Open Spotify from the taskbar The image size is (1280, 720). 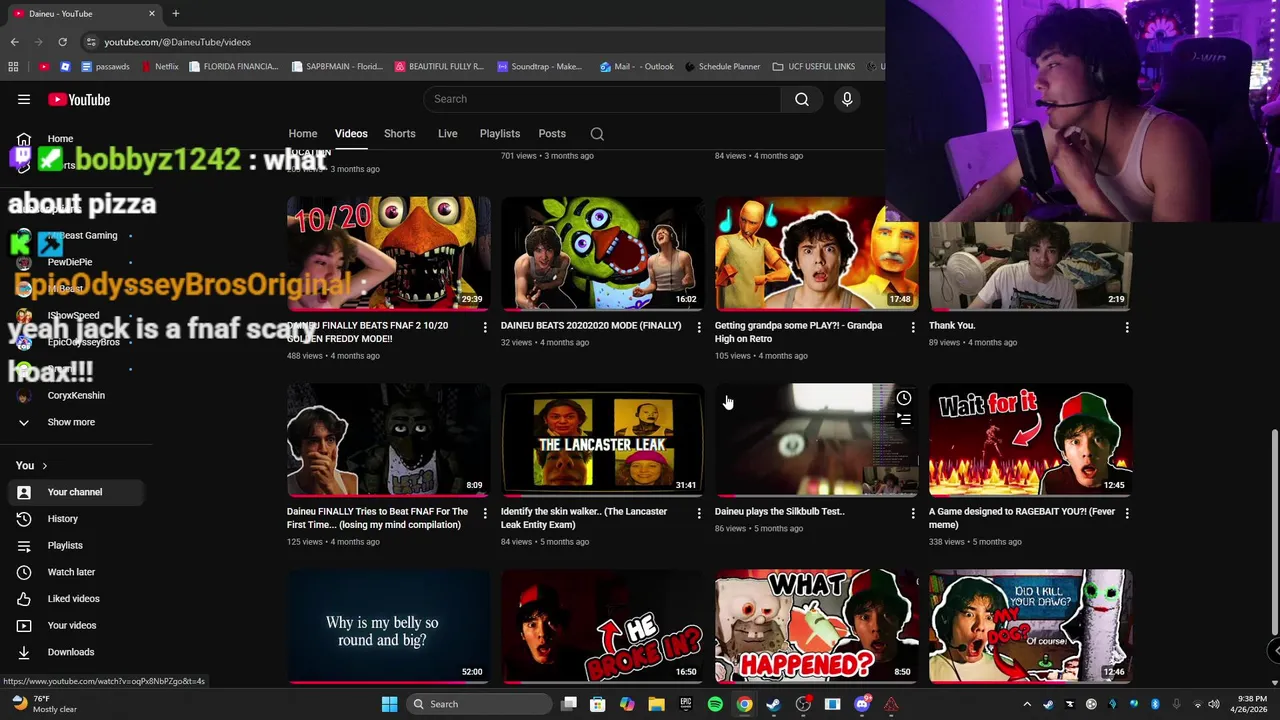click(715, 704)
